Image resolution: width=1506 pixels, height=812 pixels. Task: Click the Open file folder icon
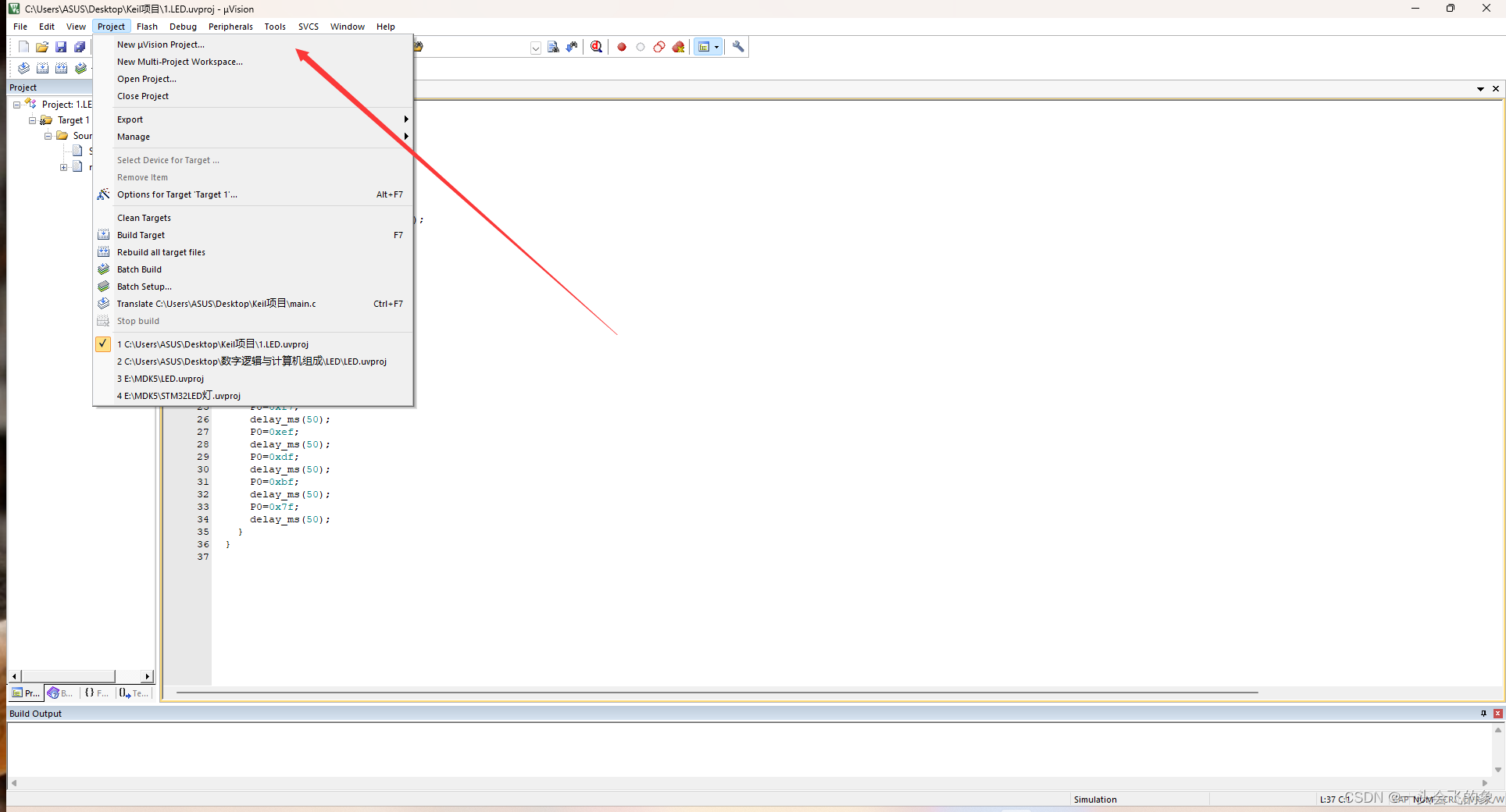pyautogui.click(x=42, y=47)
